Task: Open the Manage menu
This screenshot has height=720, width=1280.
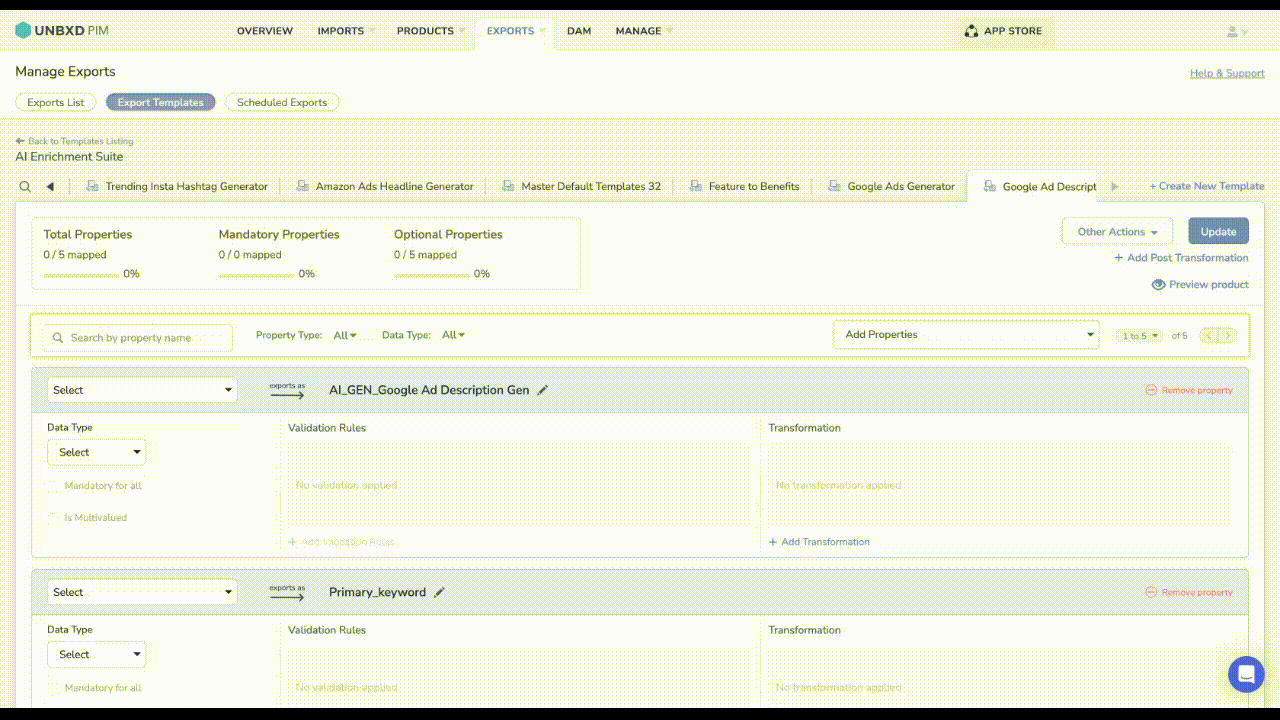Action: click(x=644, y=31)
